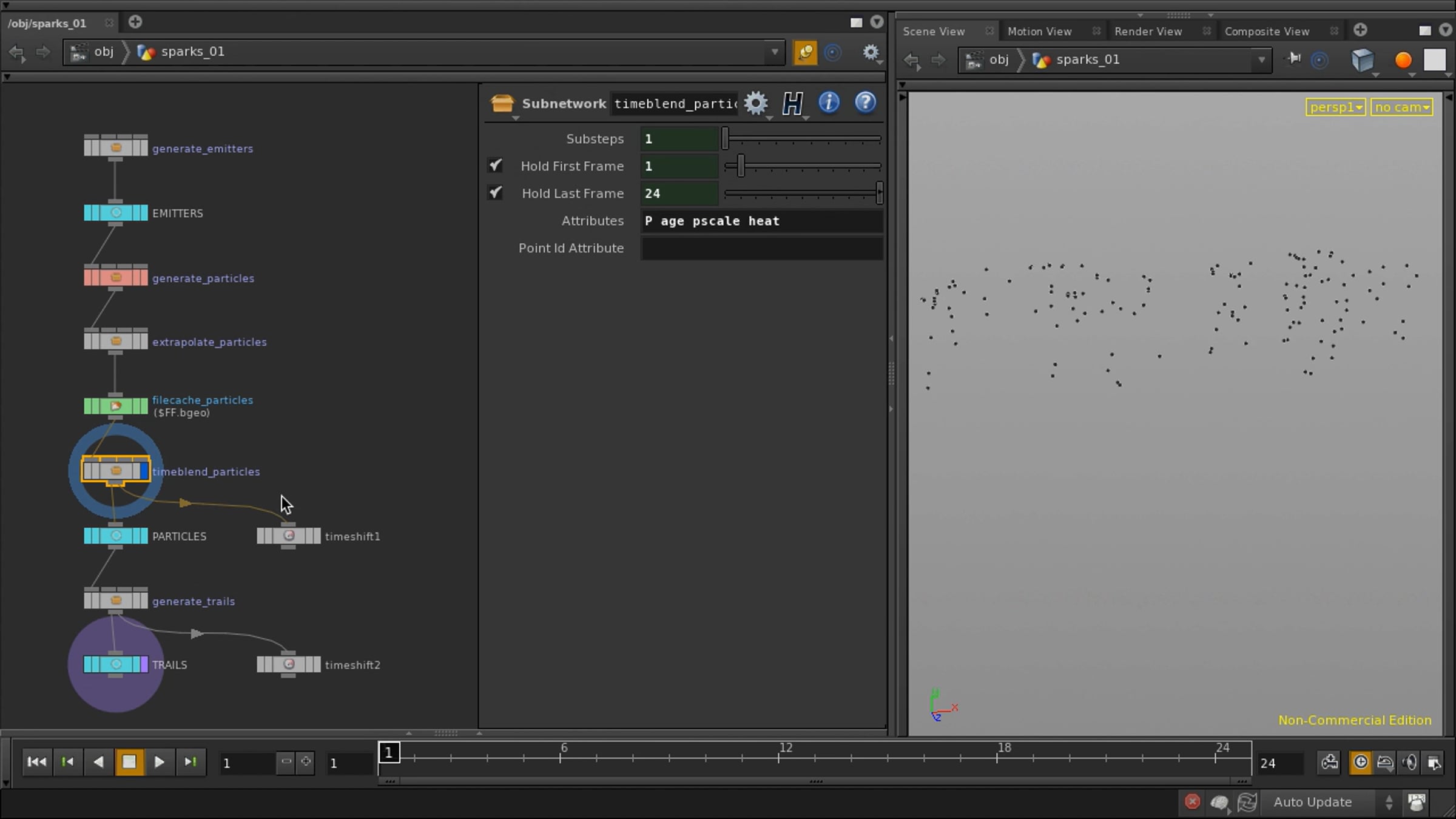Click the orange render sphere icon

1403,60
